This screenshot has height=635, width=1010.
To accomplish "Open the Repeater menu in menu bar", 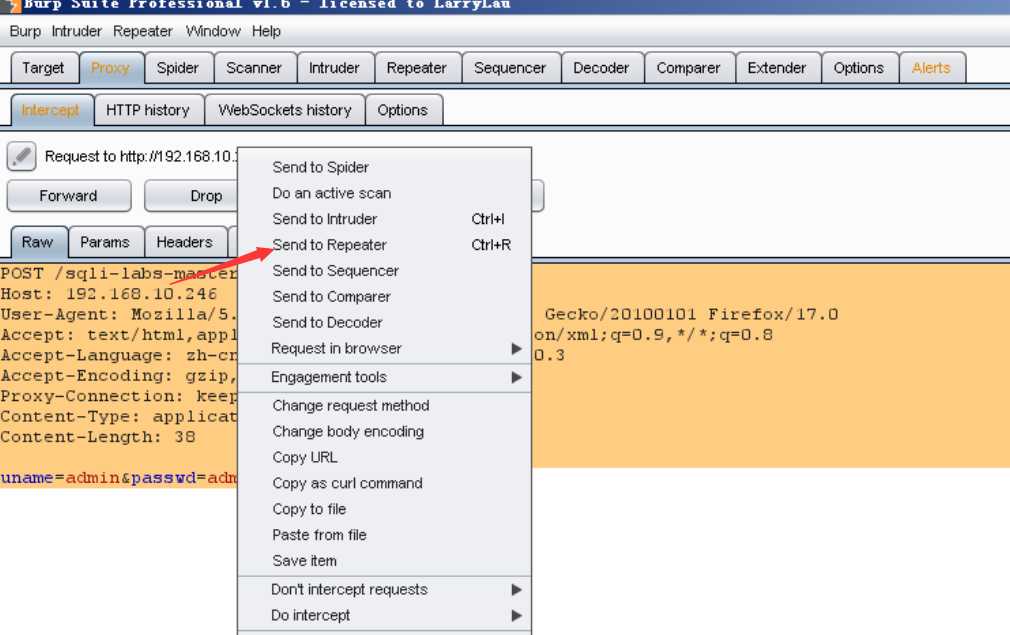I will click(x=142, y=31).
